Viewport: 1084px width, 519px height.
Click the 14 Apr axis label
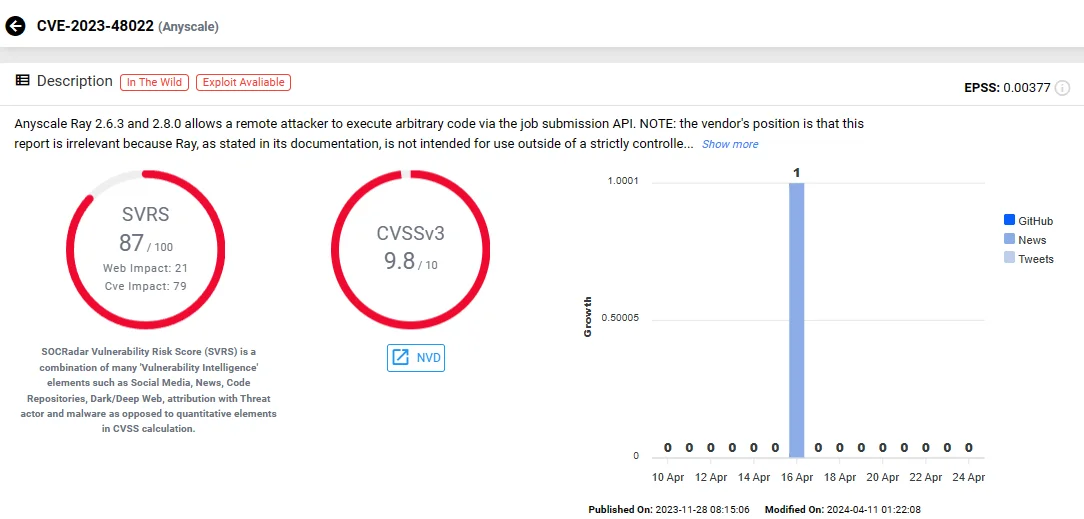[754, 478]
